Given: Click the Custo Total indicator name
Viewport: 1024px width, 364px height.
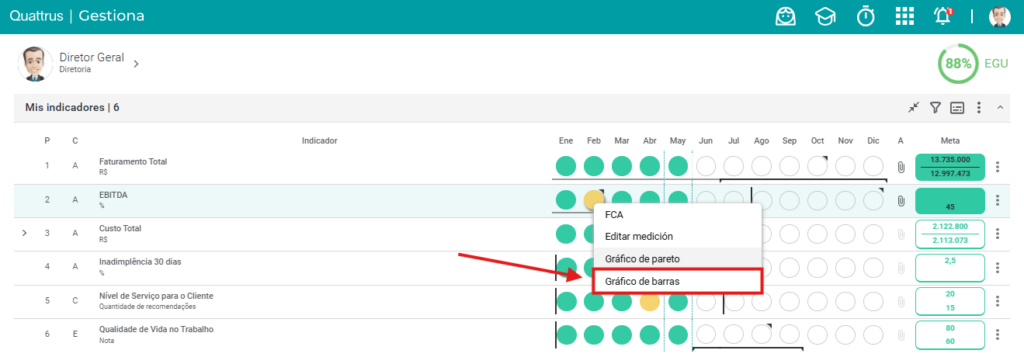Looking at the screenshot, I should [x=120, y=229].
